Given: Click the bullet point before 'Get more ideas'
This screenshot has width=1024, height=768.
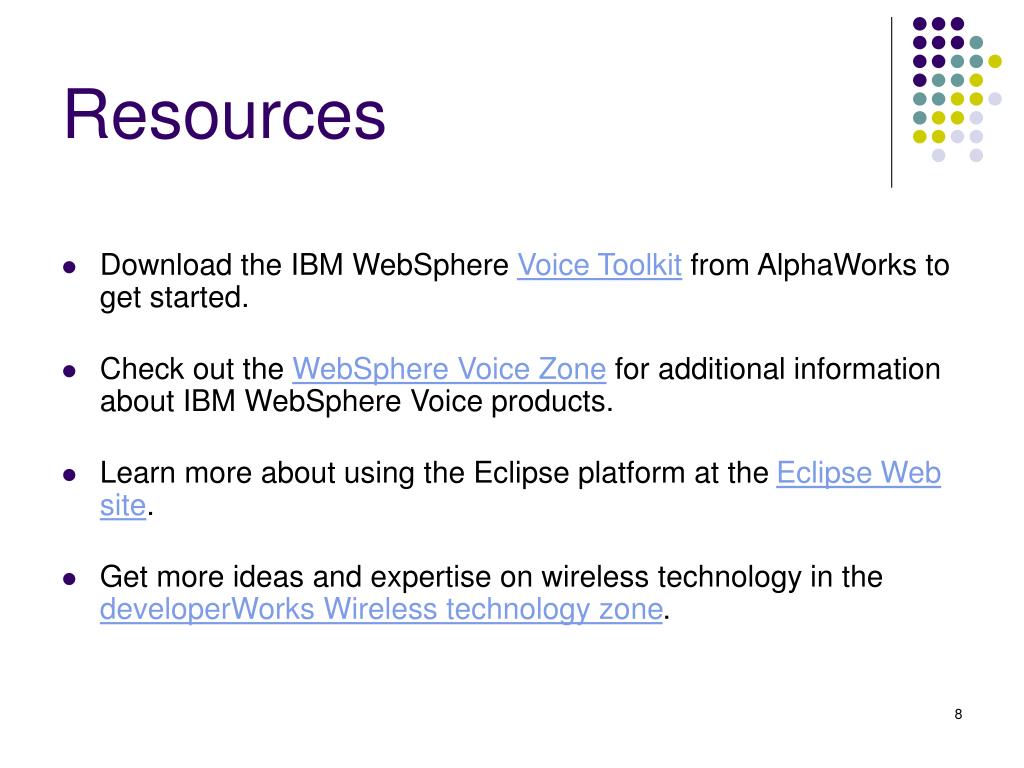Looking at the screenshot, I should tap(69, 579).
